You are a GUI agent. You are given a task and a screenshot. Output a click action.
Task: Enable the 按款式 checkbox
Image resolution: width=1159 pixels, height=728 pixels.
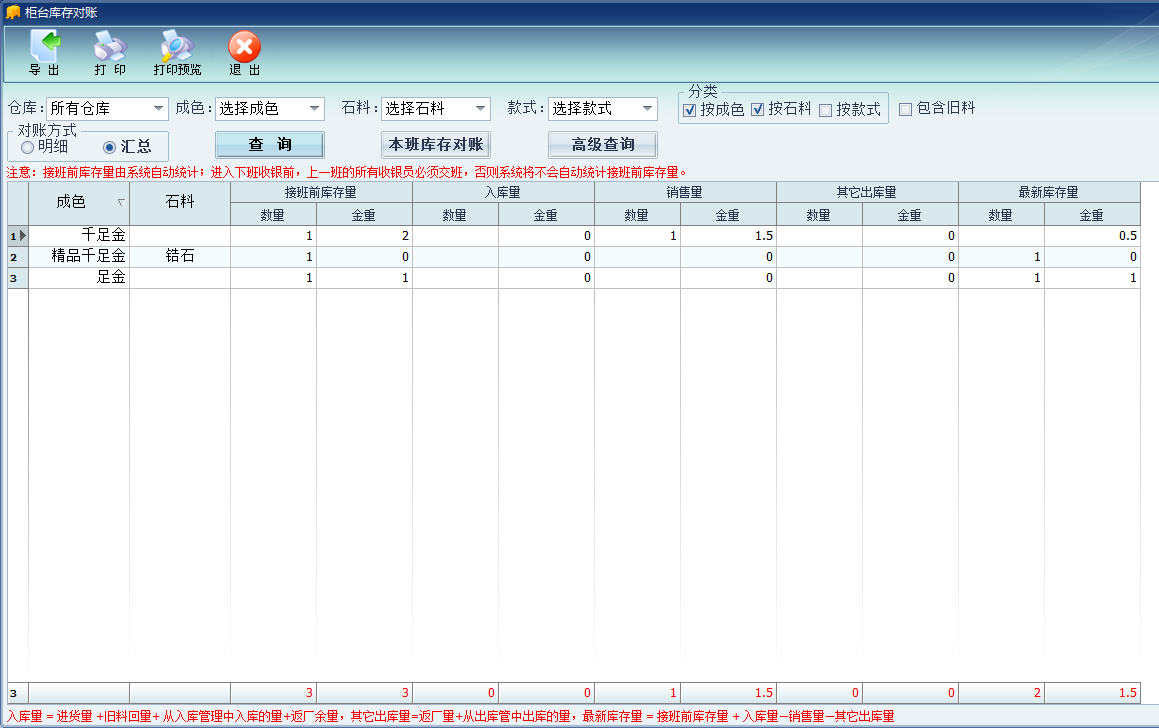[825, 110]
